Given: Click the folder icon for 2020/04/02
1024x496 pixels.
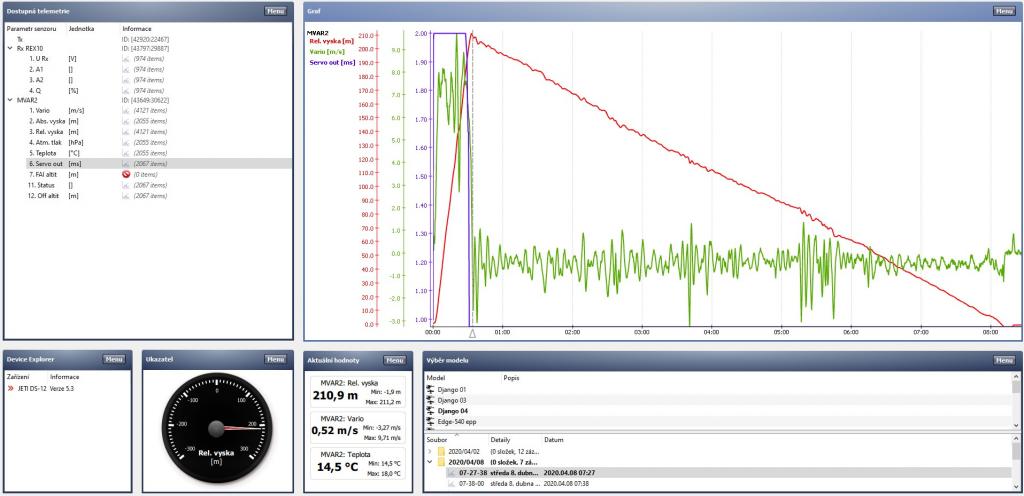Looking at the screenshot, I should (x=440, y=451).
